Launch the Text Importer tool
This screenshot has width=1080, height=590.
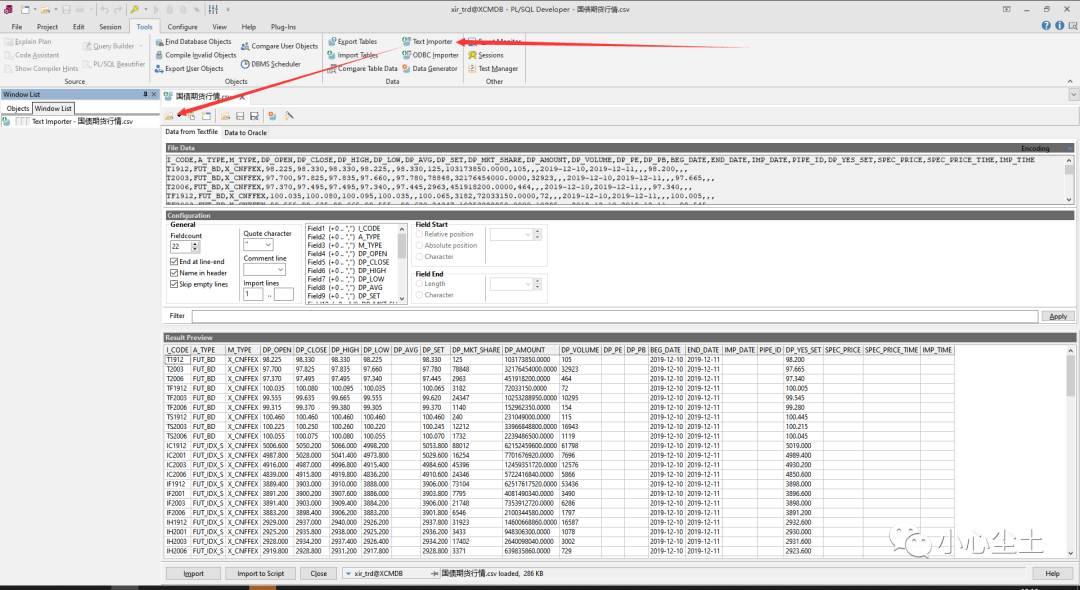pos(428,41)
